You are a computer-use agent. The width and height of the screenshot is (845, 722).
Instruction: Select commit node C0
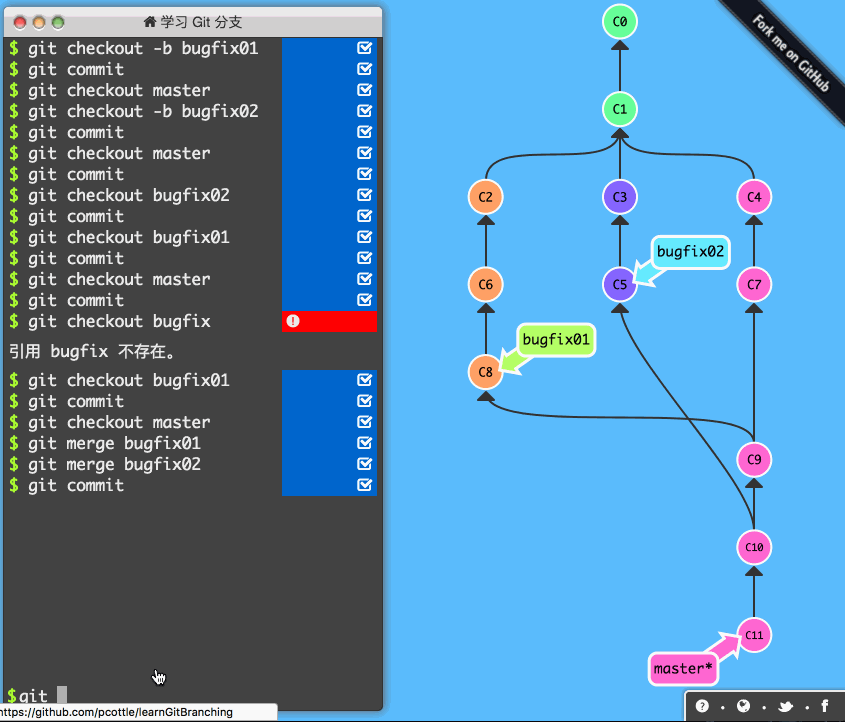tap(620, 22)
